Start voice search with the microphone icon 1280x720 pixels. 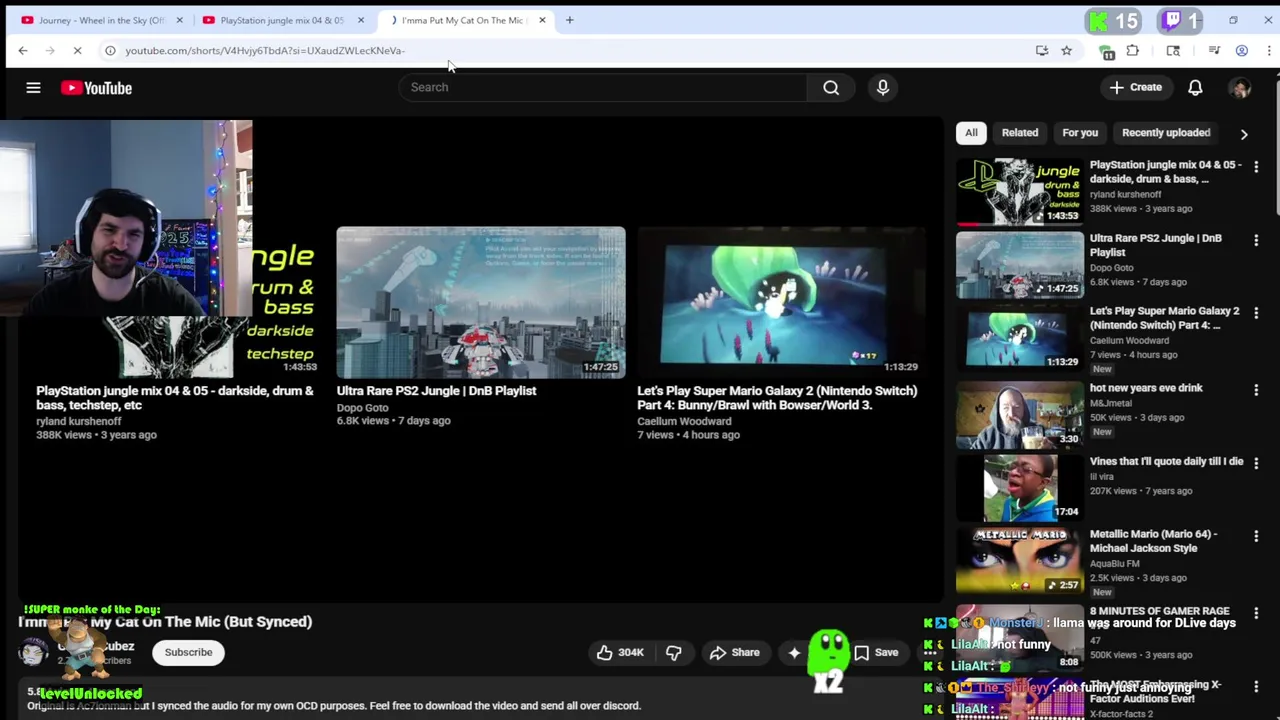pos(883,87)
